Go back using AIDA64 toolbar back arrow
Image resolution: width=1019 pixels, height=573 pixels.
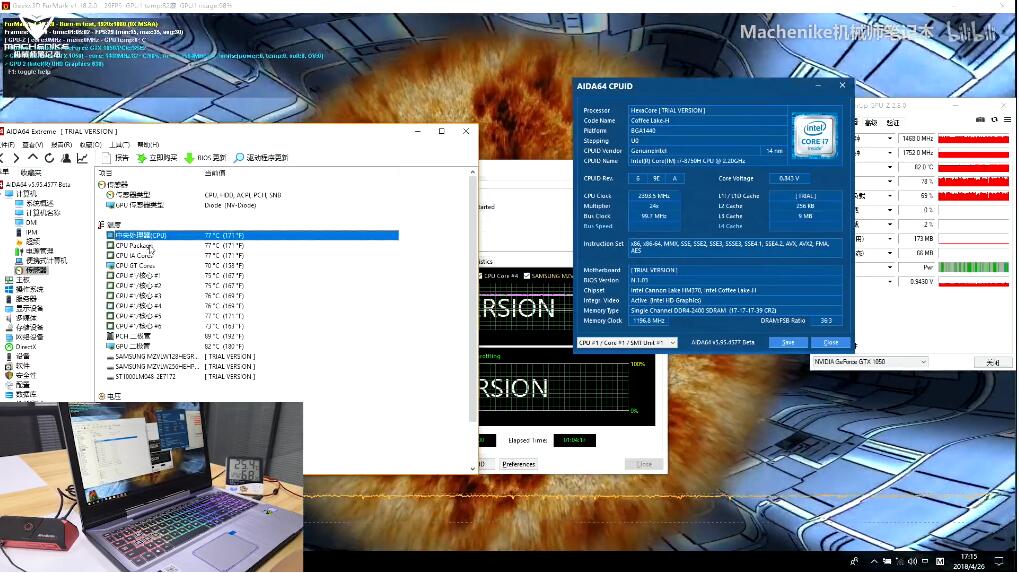[x=2, y=158]
